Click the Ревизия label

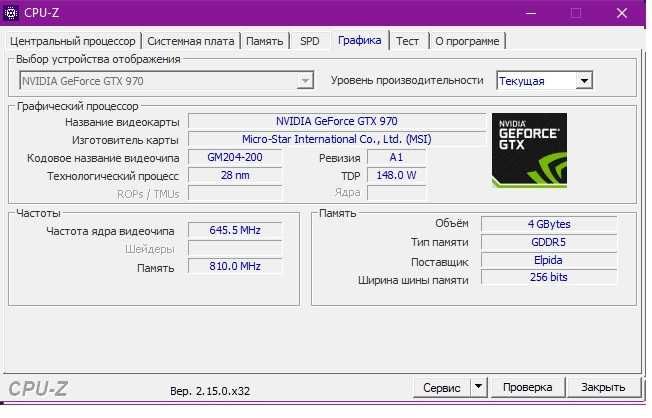[x=340, y=158]
